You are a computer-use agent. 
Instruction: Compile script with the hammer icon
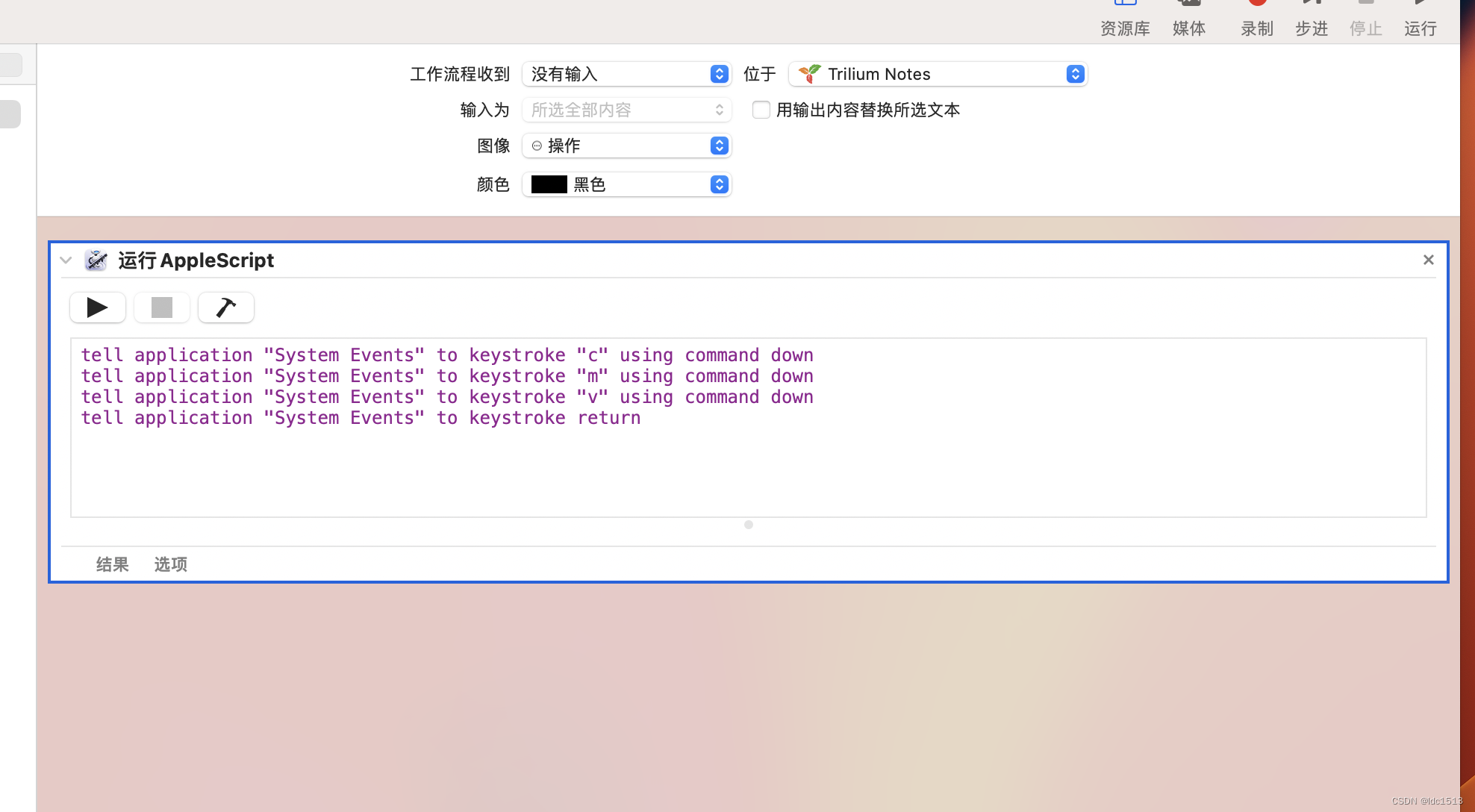[x=226, y=307]
